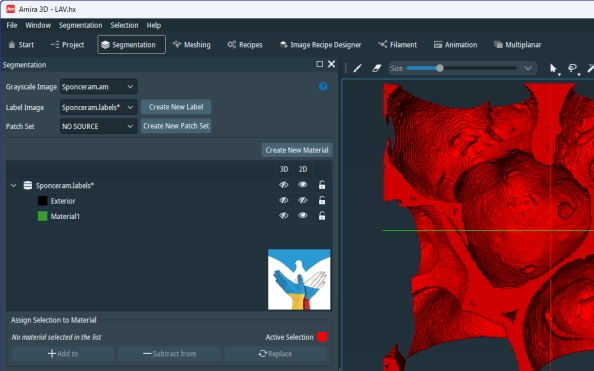This screenshot has width=594, height=371.
Task: Undock the Segmentation panel with square icon
Action: [x=320, y=64]
